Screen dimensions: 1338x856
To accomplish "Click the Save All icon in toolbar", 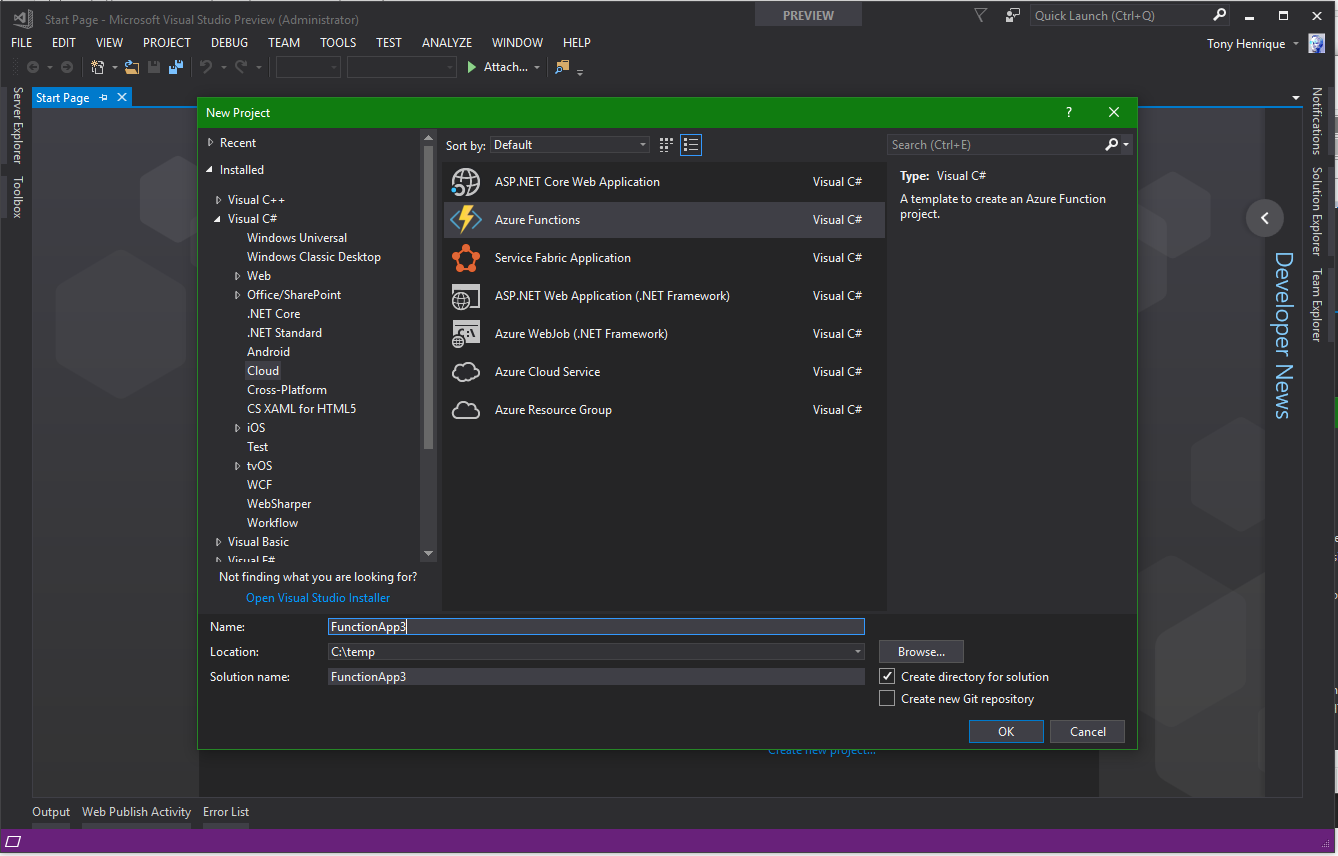I will [176, 67].
